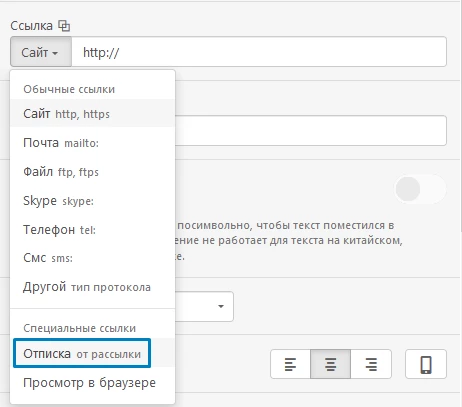Select Сайт http, https menu option
The width and height of the screenshot is (462, 407).
point(93,114)
